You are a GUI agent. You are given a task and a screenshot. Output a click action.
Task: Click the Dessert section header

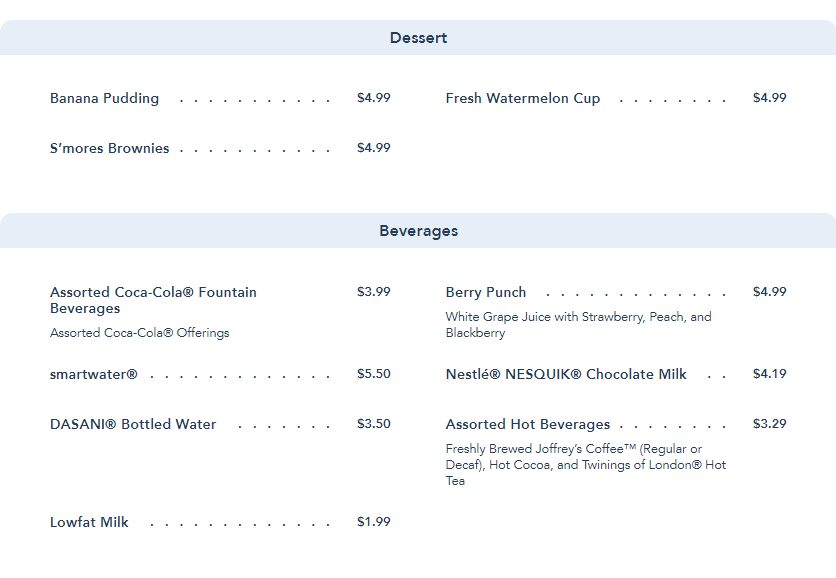click(418, 38)
